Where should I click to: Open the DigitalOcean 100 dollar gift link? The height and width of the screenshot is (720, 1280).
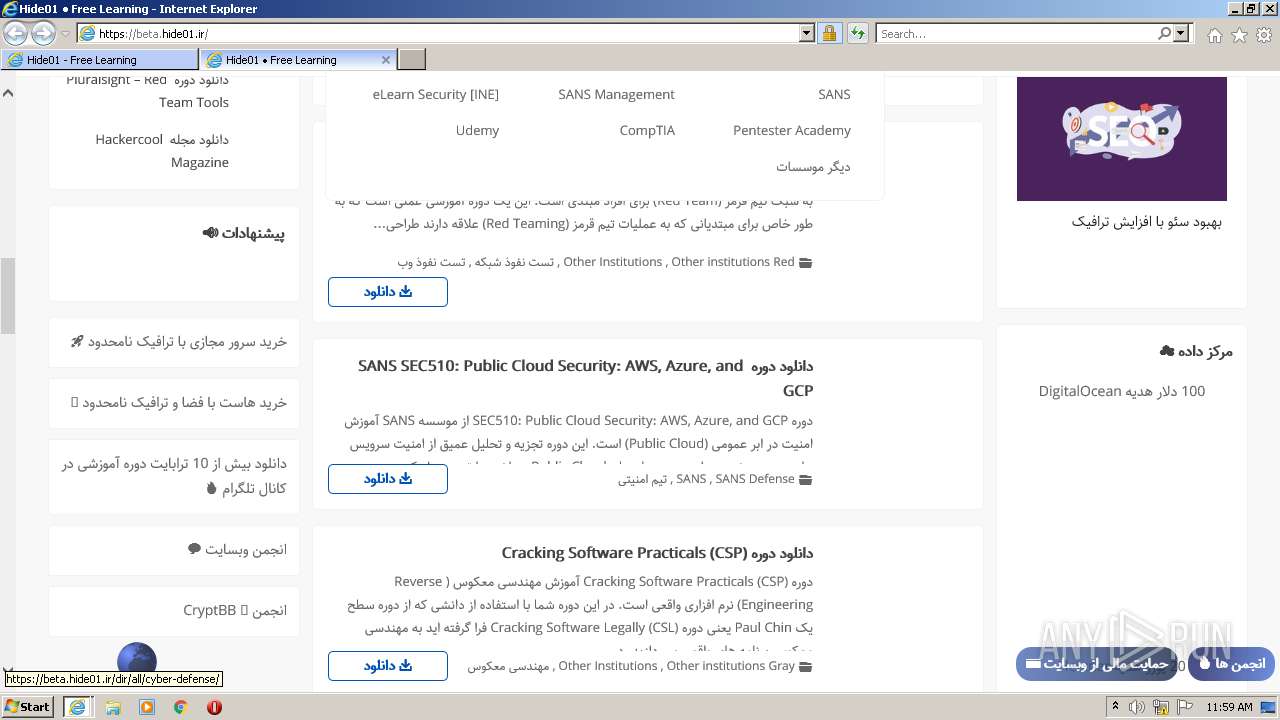(x=1122, y=391)
